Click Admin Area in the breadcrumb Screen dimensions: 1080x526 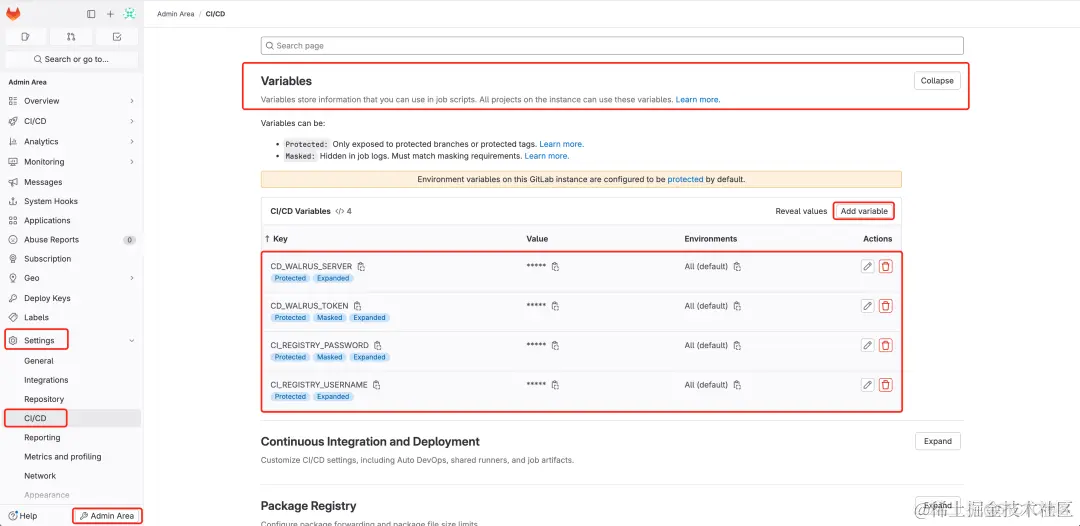click(x=176, y=14)
